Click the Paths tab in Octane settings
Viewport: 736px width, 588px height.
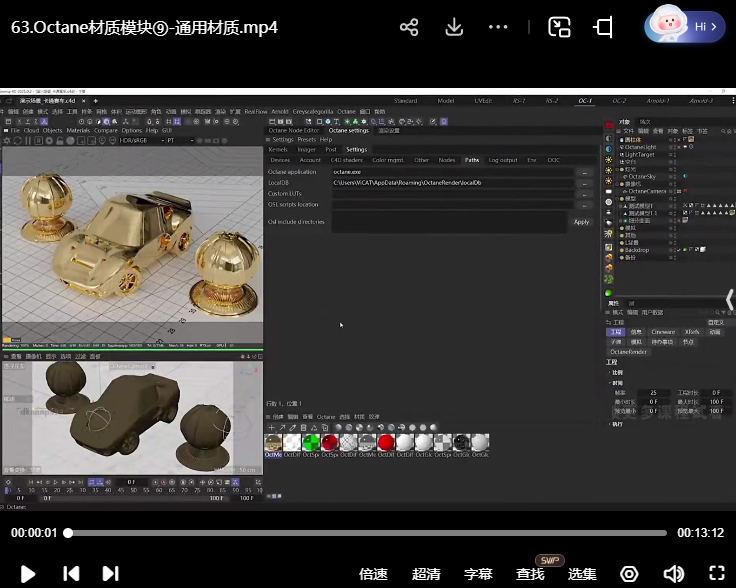(x=472, y=160)
